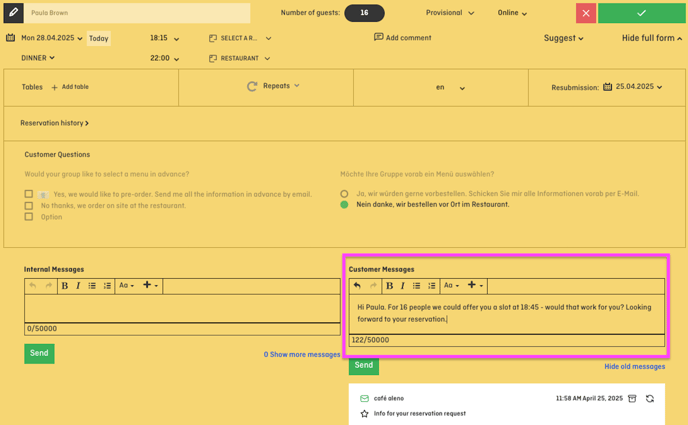Click undo in Internal Messages toolbar
The image size is (688, 425).
pyautogui.click(x=33, y=286)
